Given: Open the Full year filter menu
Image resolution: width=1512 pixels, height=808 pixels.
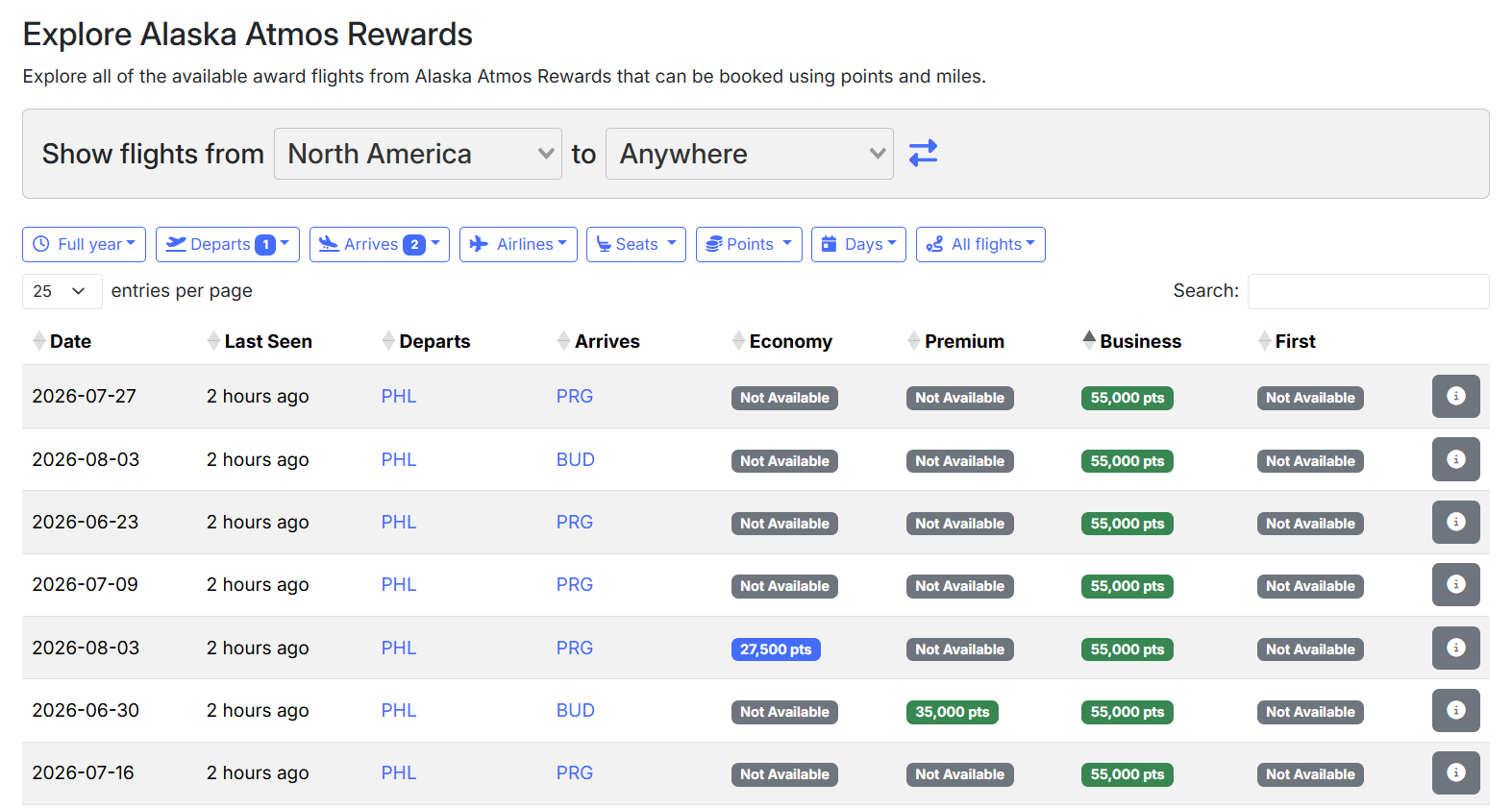Looking at the screenshot, I should (x=85, y=244).
